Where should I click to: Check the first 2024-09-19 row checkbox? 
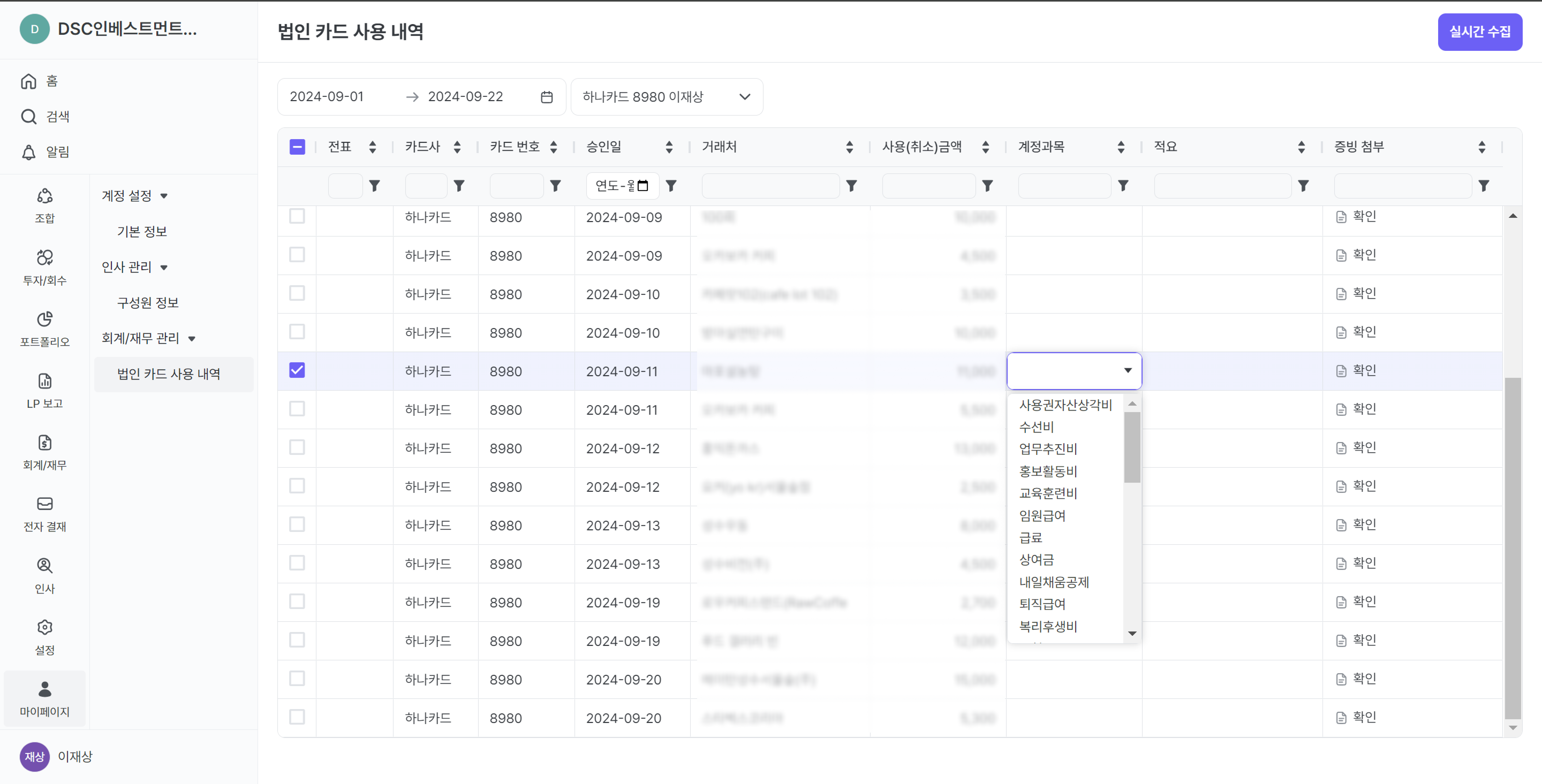pyautogui.click(x=297, y=602)
